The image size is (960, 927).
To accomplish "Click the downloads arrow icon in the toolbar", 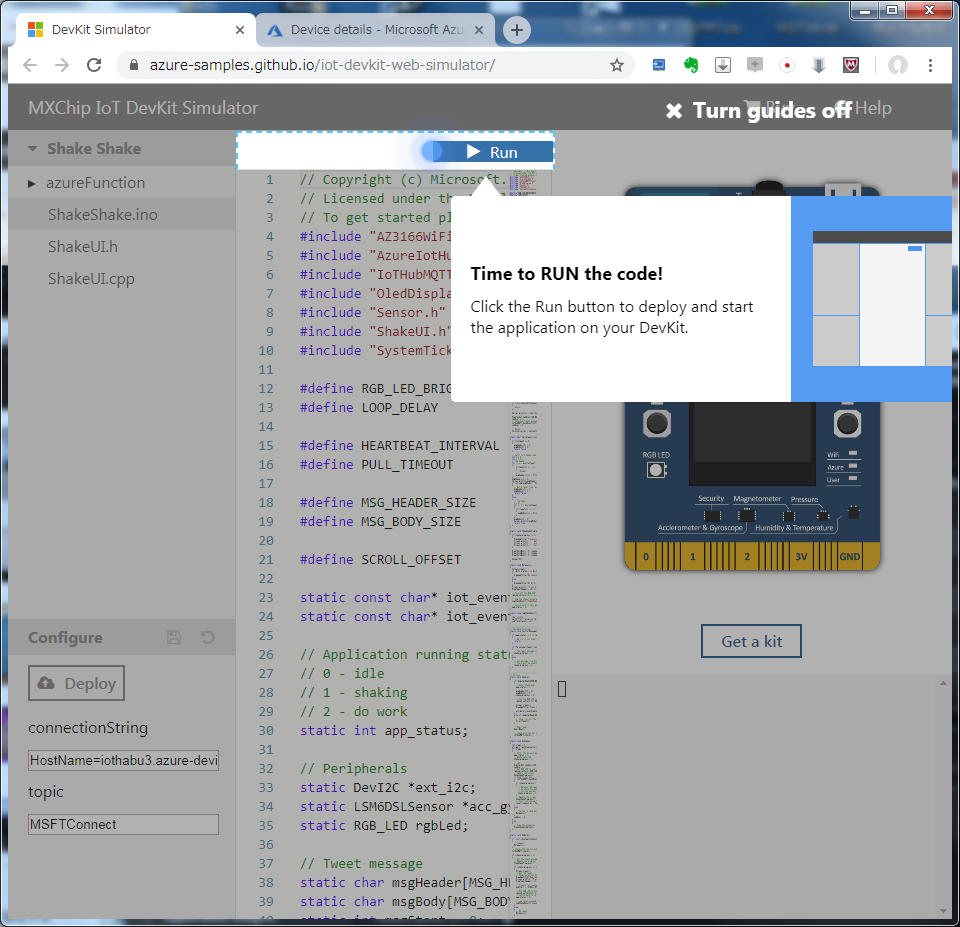I will click(x=722, y=64).
